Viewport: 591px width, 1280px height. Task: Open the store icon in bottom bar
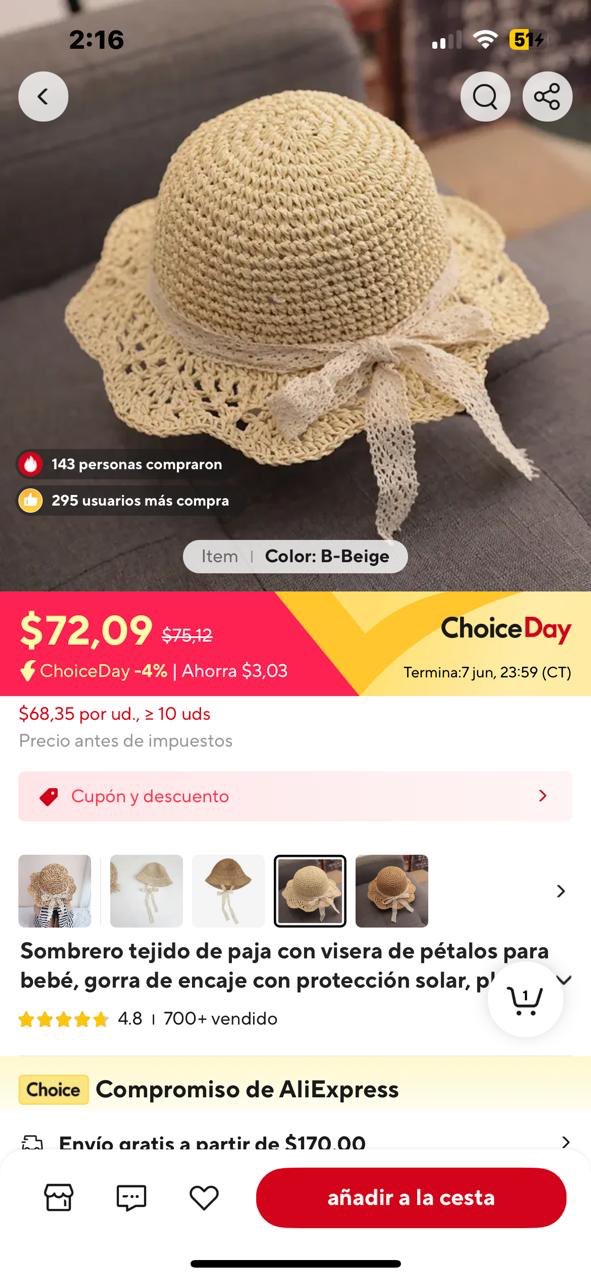coord(59,1197)
